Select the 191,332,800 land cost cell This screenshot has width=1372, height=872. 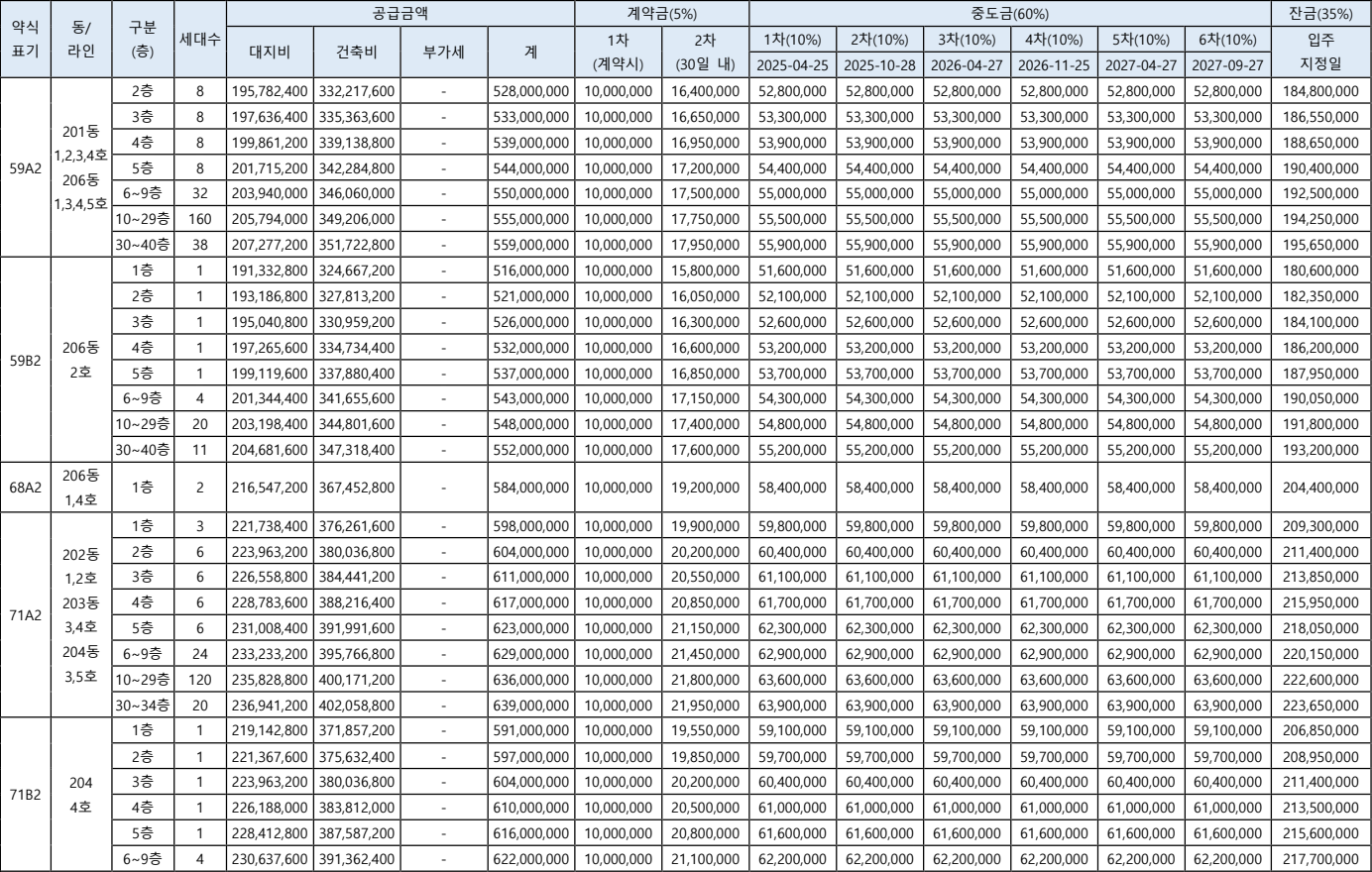270,269
